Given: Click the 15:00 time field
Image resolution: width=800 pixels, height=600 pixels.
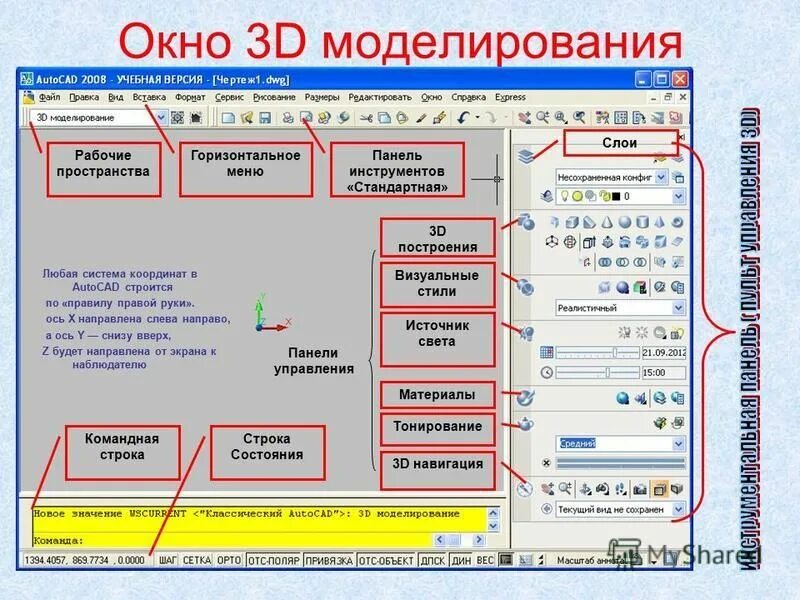Looking at the screenshot, I should click(663, 373).
